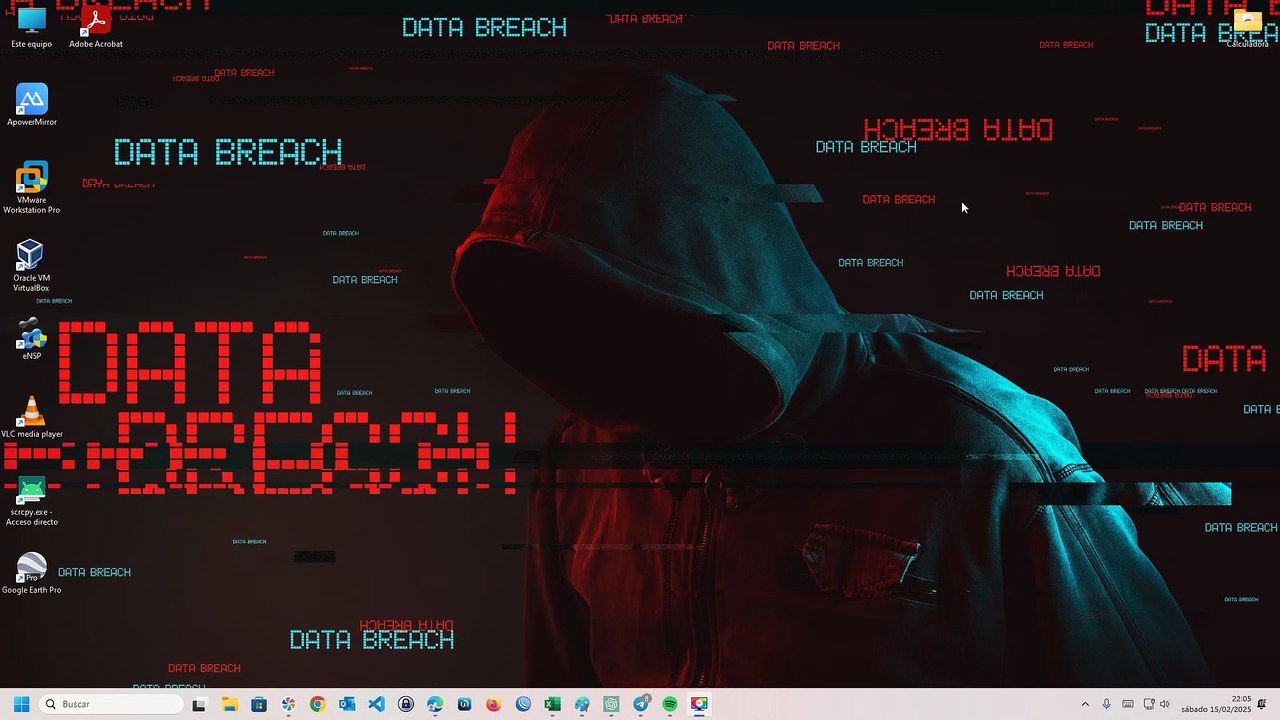Open the volume speaker tray icon
Image resolution: width=1280 pixels, height=720 pixels.
click(x=1164, y=704)
